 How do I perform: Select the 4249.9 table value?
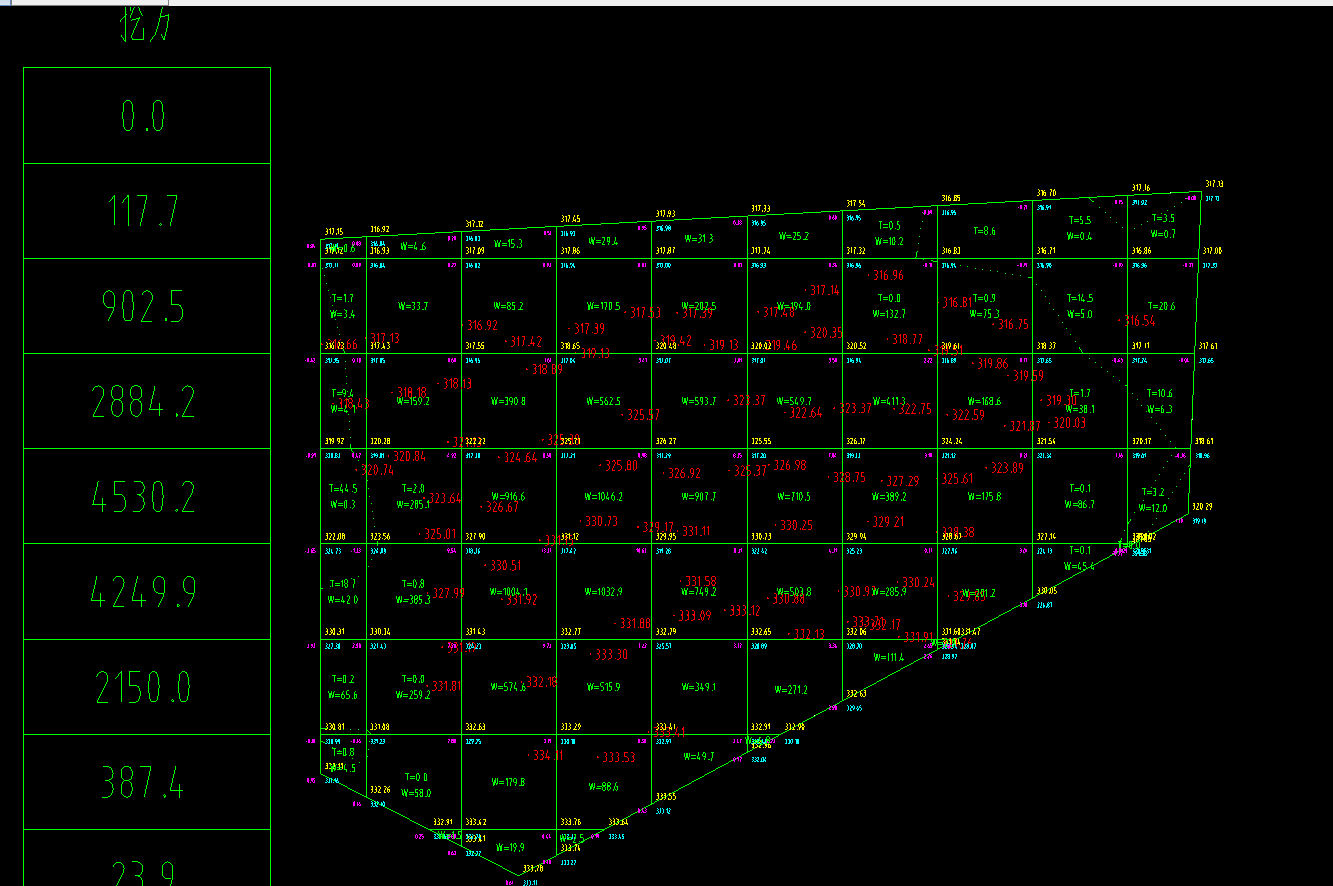pyautogui.click(x=143, y=593)
